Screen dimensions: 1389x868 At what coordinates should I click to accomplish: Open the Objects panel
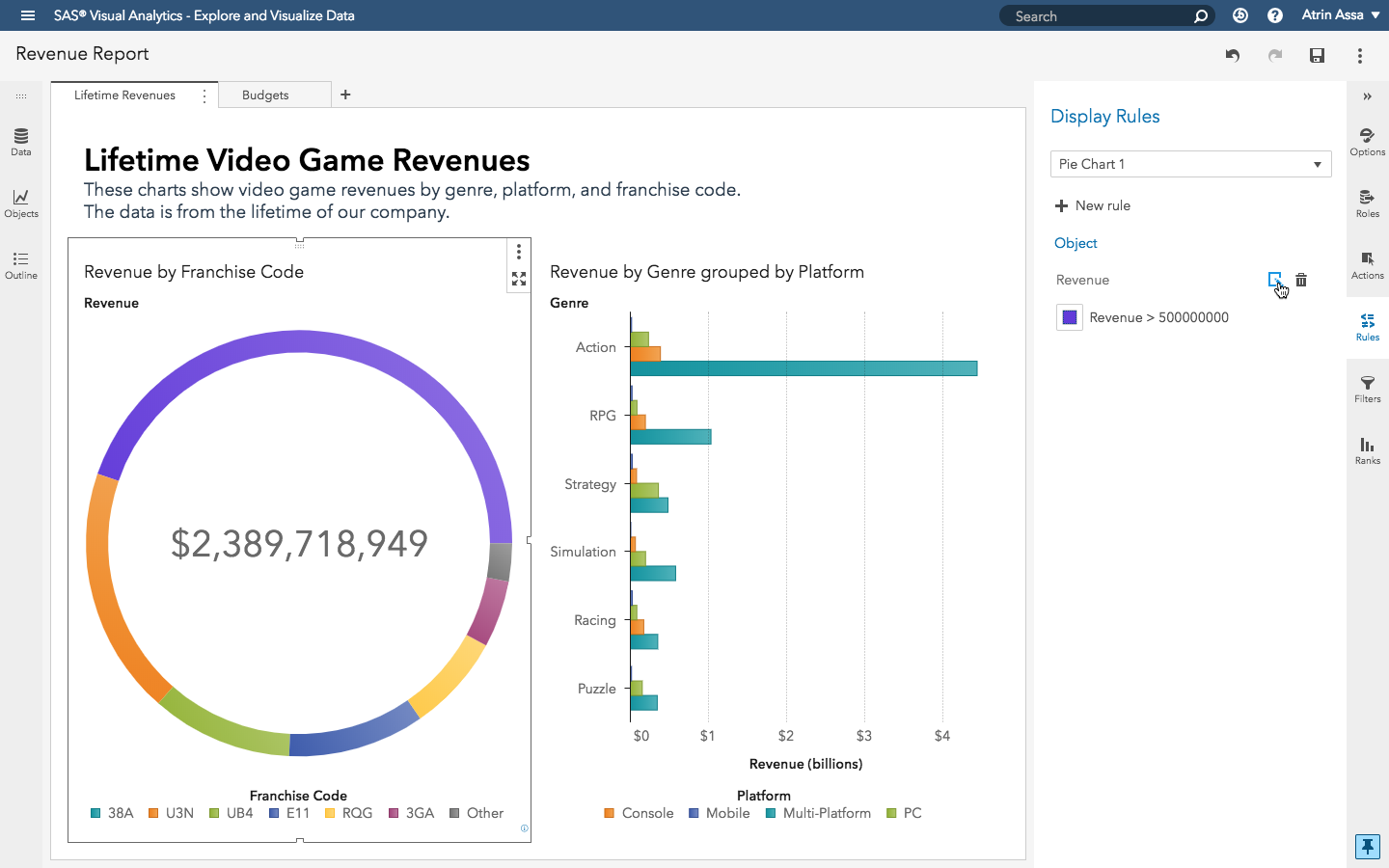20,204
